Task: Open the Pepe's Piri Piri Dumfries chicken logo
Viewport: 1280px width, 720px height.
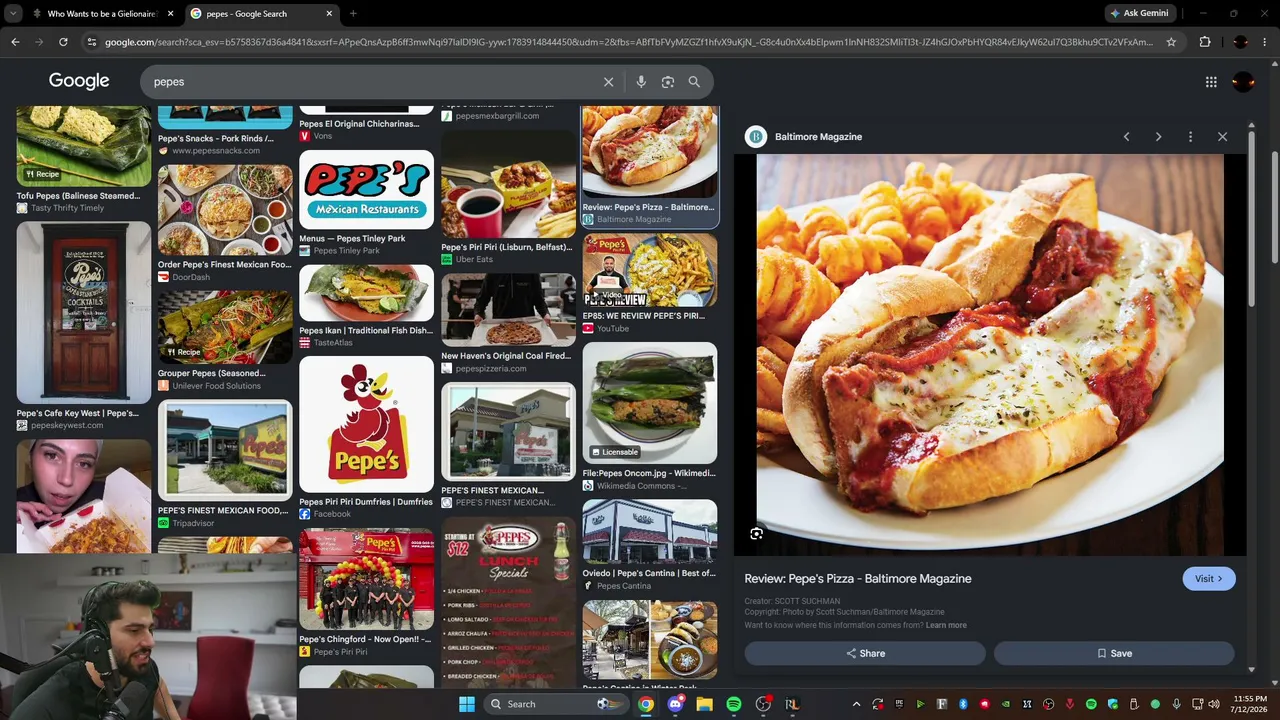Action: (366, 425)
